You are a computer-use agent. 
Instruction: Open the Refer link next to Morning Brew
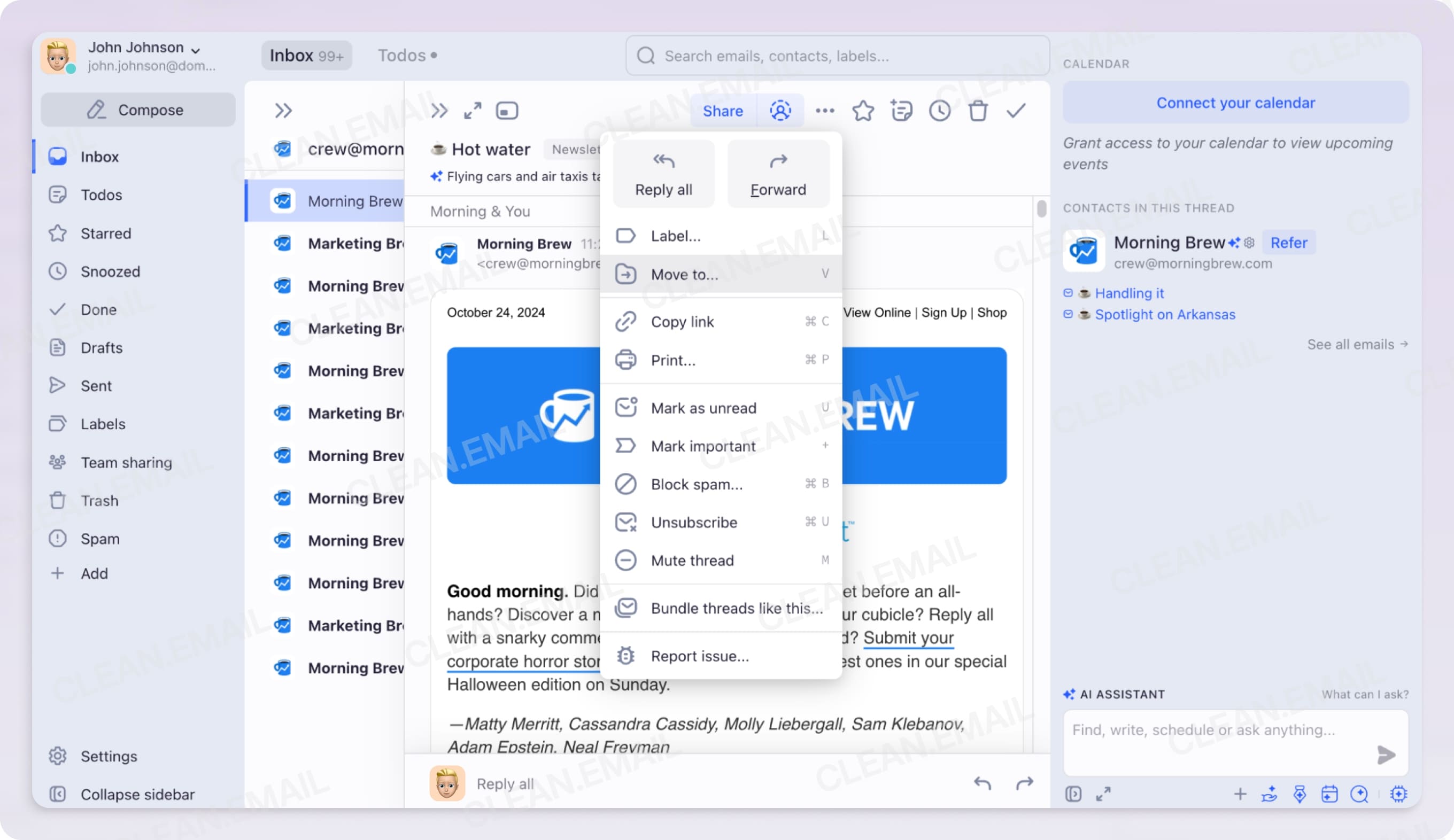(x=1289, y=242)
